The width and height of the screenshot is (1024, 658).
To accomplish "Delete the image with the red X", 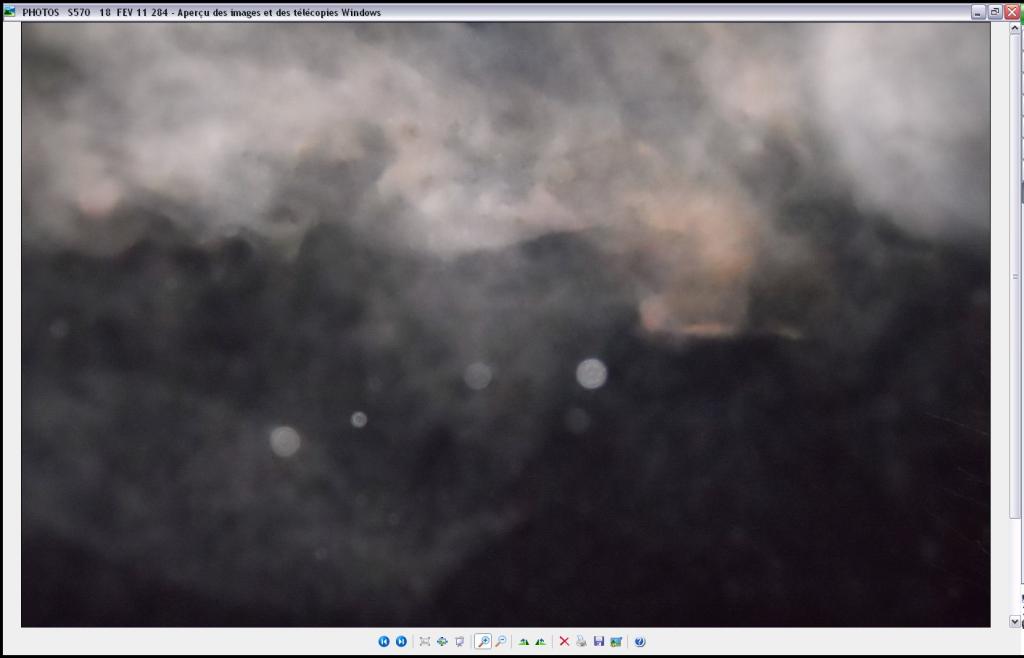I will coord(564,642).
